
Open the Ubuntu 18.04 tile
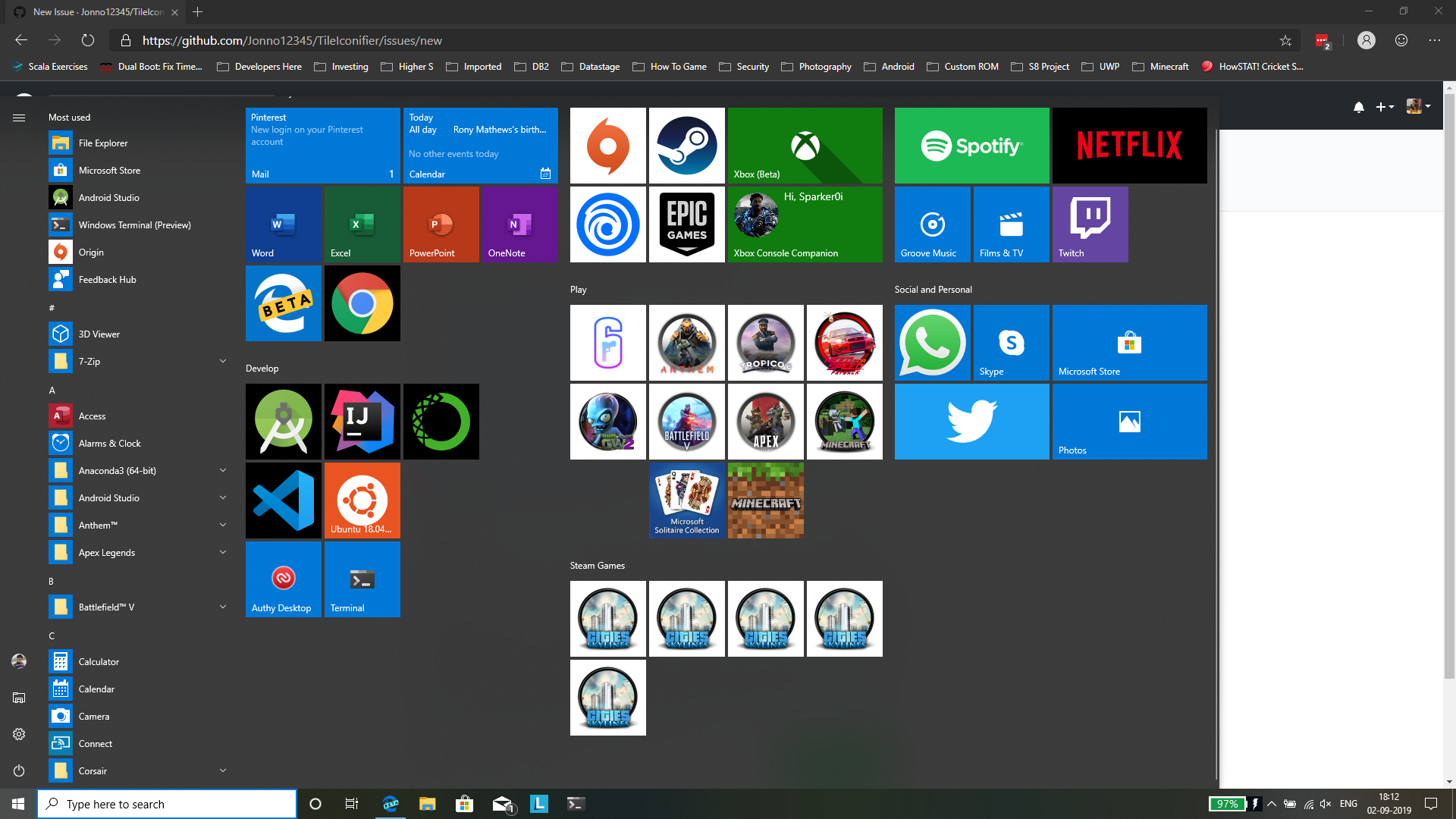click(362, 500)
